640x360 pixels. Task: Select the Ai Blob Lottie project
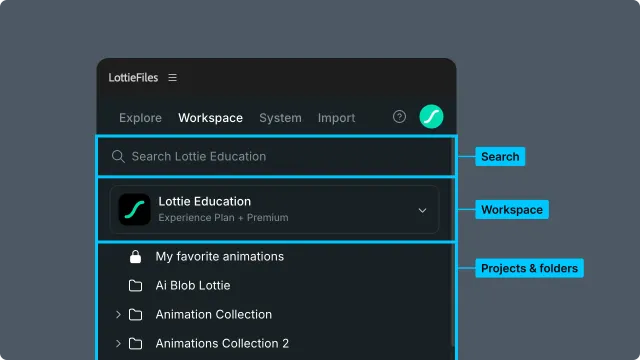click(193, 286)
